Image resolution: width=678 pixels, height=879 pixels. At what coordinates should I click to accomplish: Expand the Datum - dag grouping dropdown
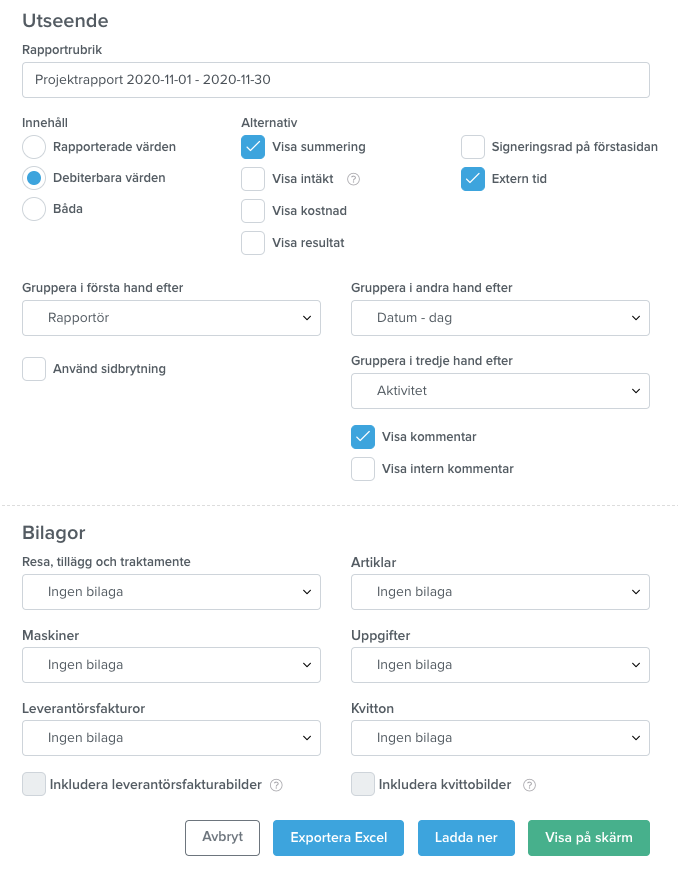[500, 318]
